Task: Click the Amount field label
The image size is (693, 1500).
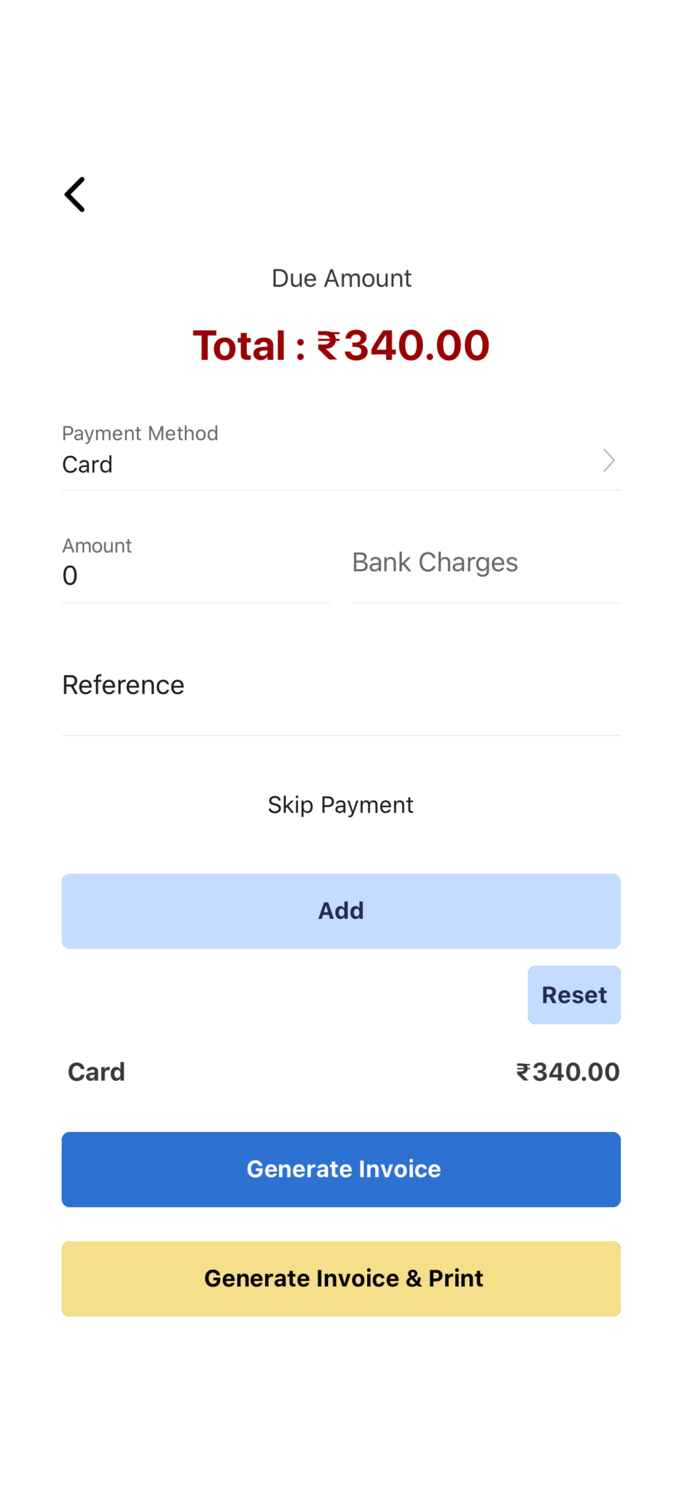Action: 96,545
